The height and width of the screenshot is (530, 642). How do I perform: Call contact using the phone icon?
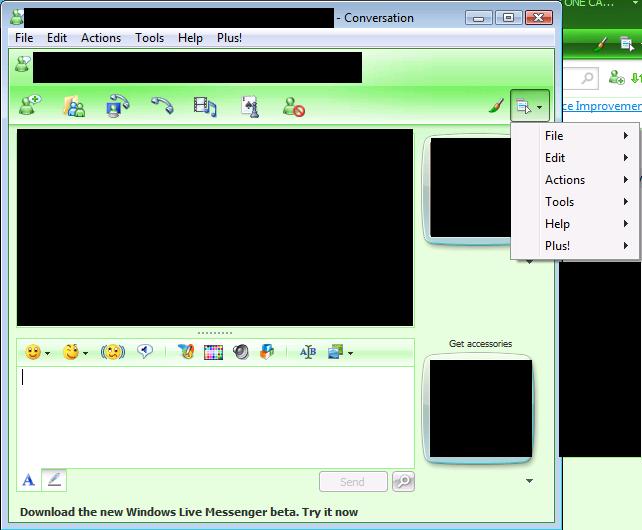click(x=162, y=105)
